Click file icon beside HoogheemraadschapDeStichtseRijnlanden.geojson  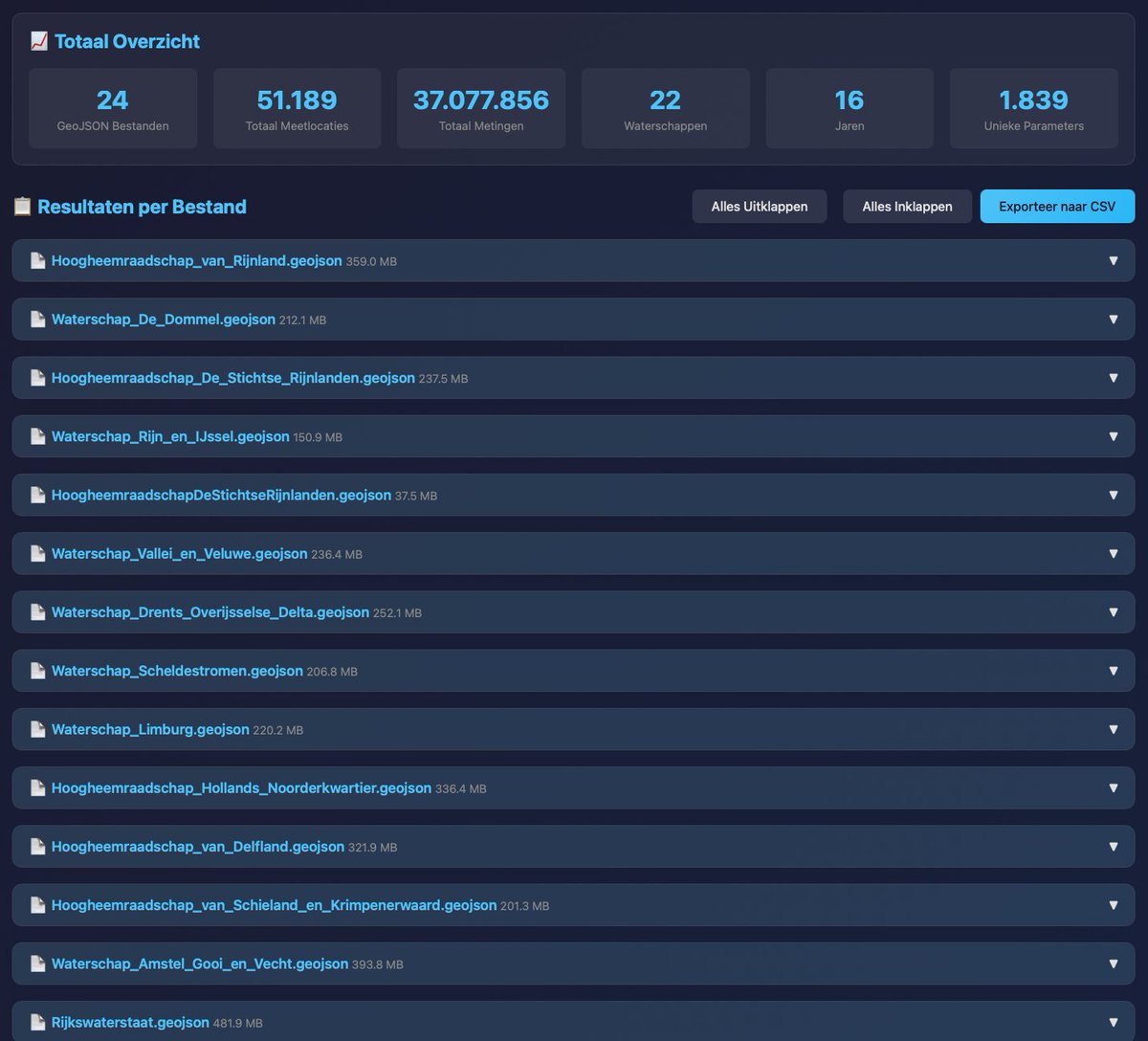click(37, 495)
